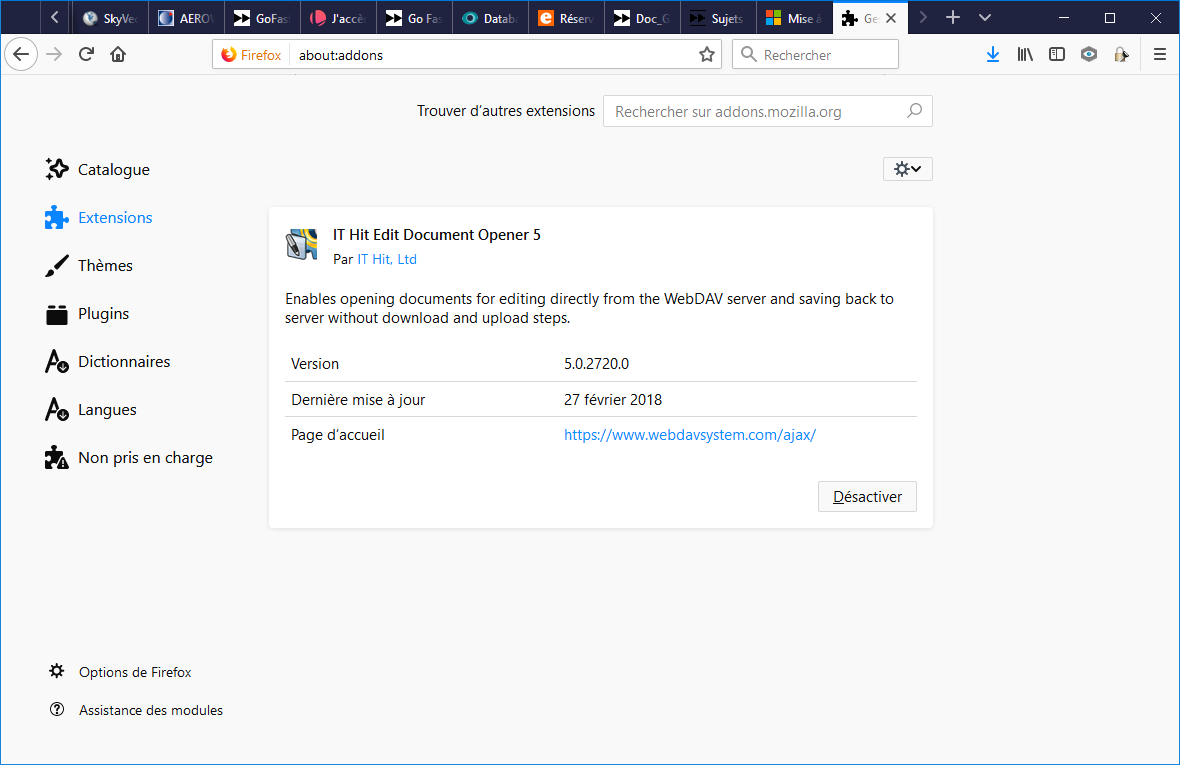Click the search magnifier in add-ons search

[x=914, y=111]
